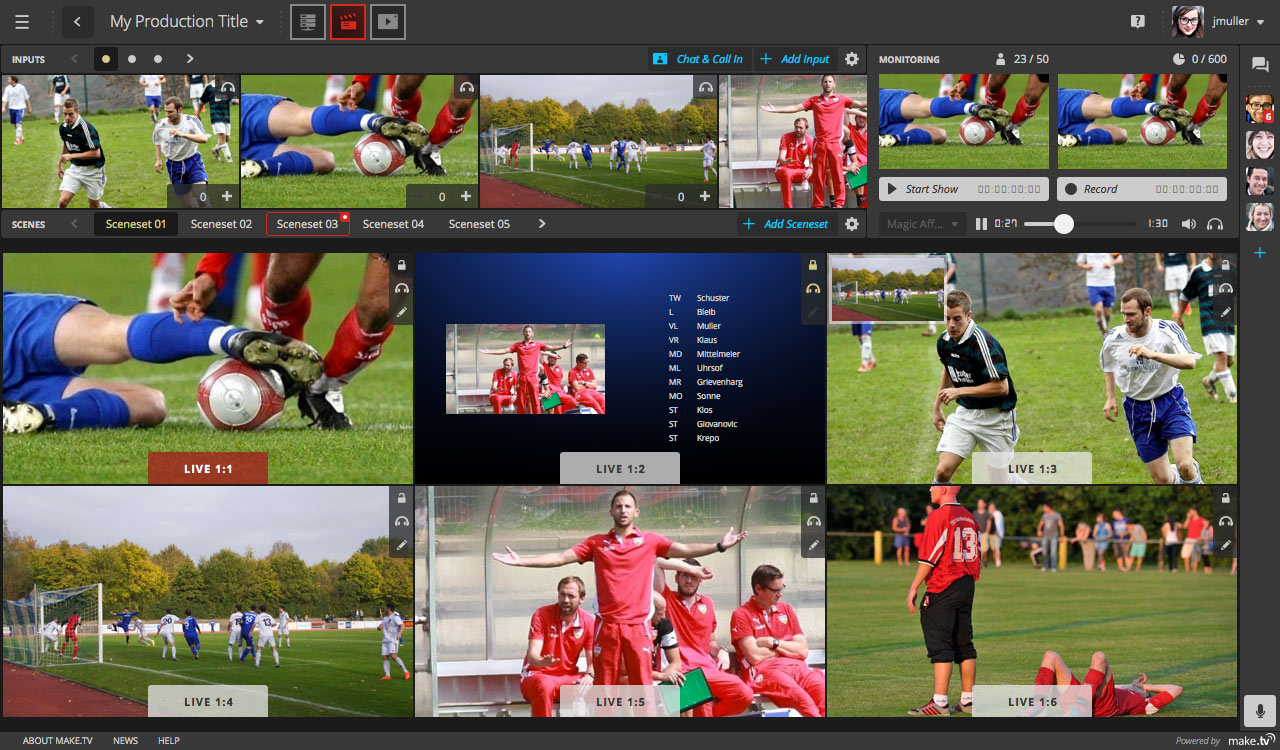The height and width of the screenshot is (750, 1280).
Task: Switch to Sceneset 02 tab
Action: tap(221, 224)
